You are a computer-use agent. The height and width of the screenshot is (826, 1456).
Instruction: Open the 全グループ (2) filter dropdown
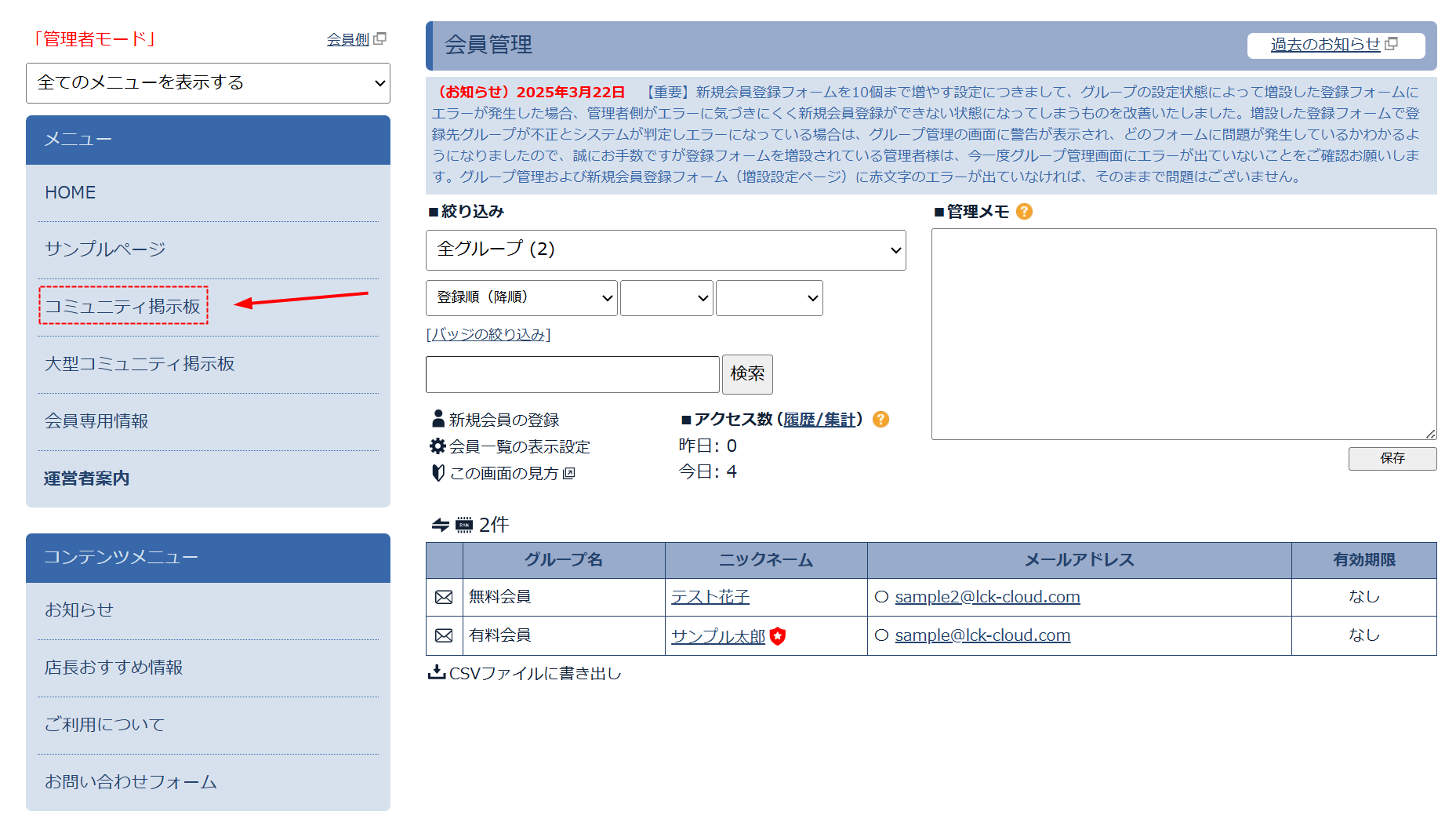click(666, 250)
